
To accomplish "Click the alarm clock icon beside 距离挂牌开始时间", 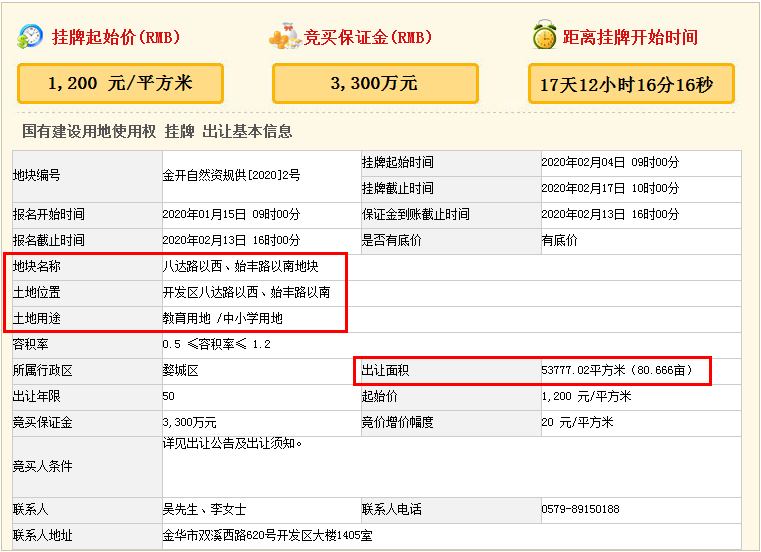I will [545, 35].
